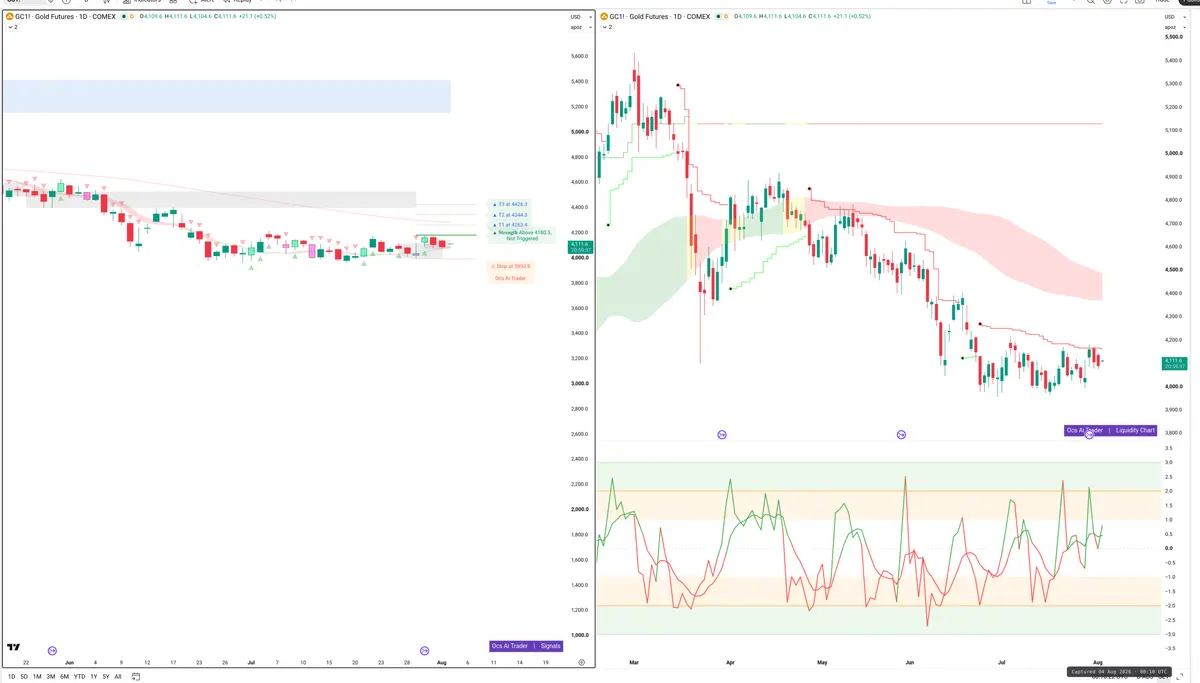Click the 4,111.6 current price tag on left chart
Viewport: 1200px width, 683px height.
pyautogui.click(x=580, y=245)
